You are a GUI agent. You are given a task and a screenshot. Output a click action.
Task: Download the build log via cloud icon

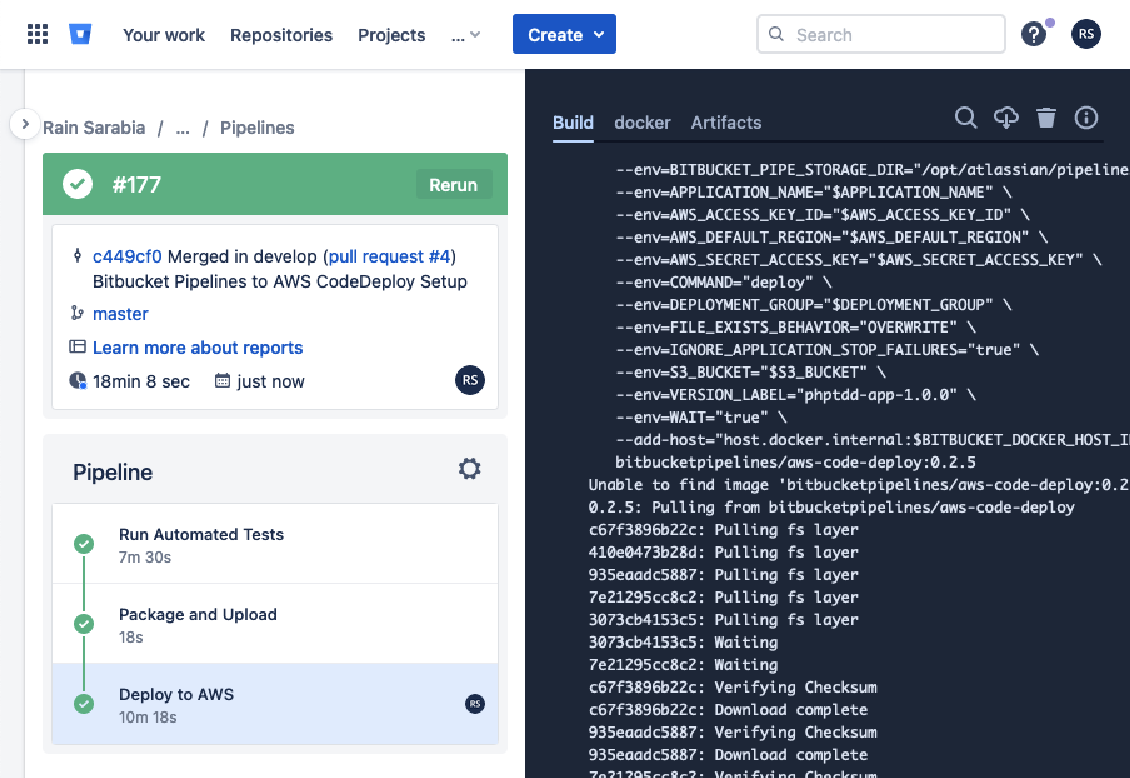1006,117
